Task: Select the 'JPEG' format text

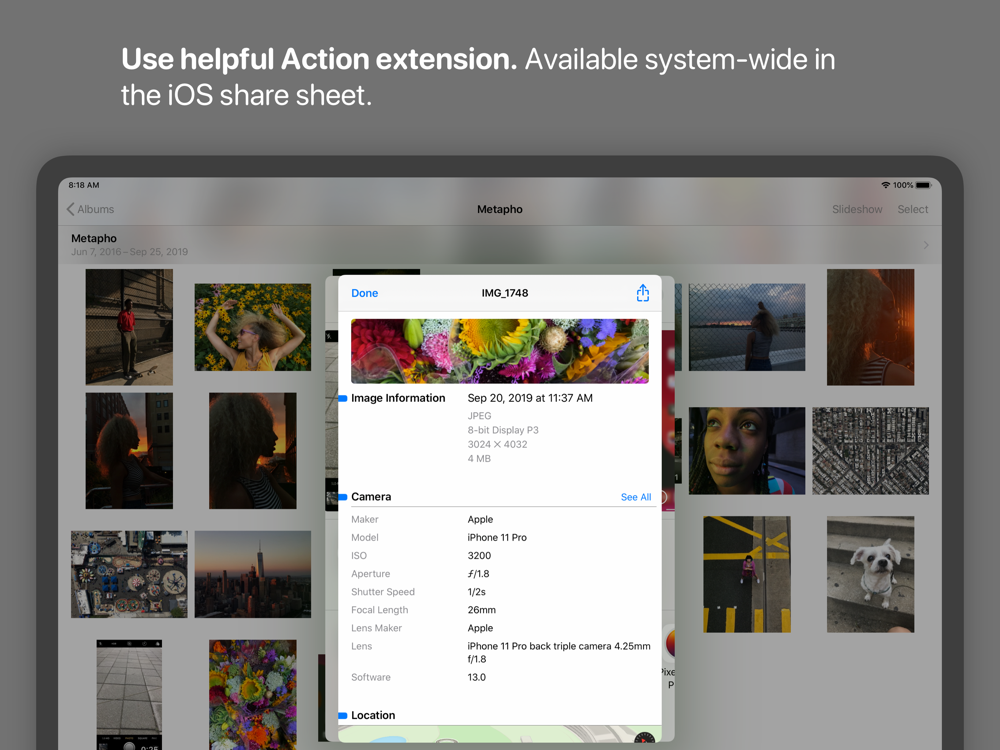Action: click(x=479, y=416)
